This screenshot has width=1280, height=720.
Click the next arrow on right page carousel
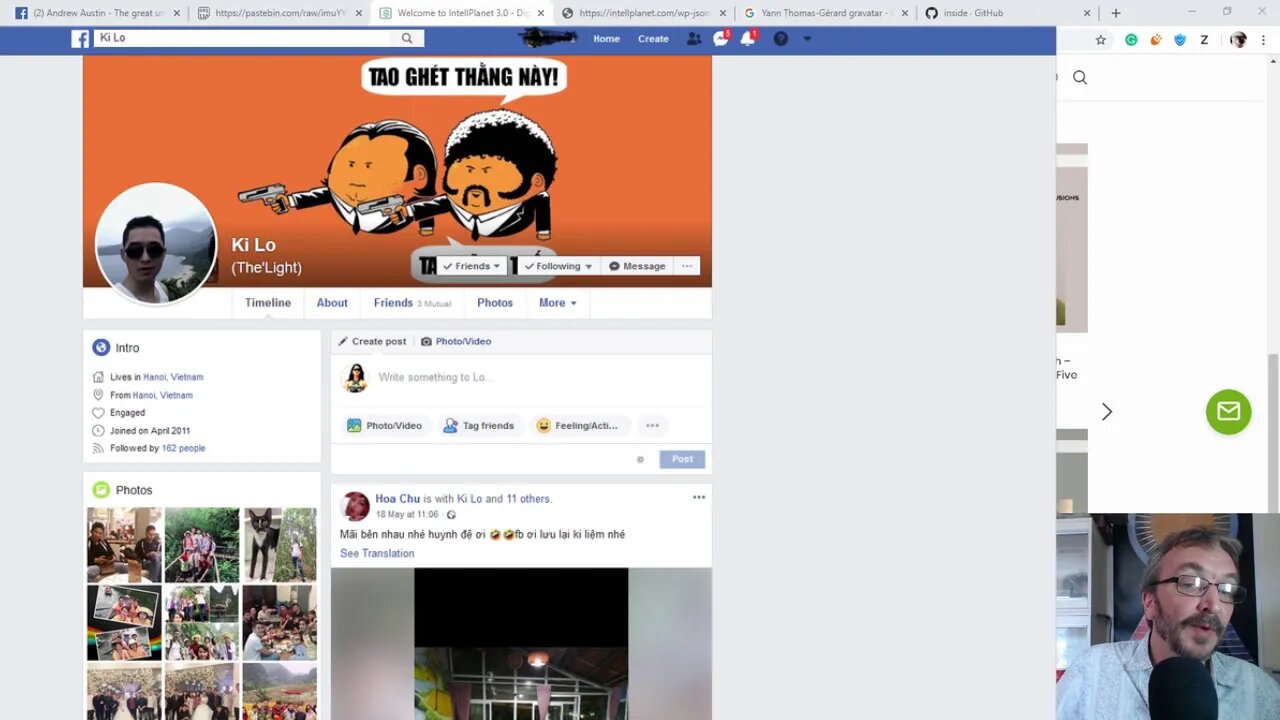[1107, 412]
